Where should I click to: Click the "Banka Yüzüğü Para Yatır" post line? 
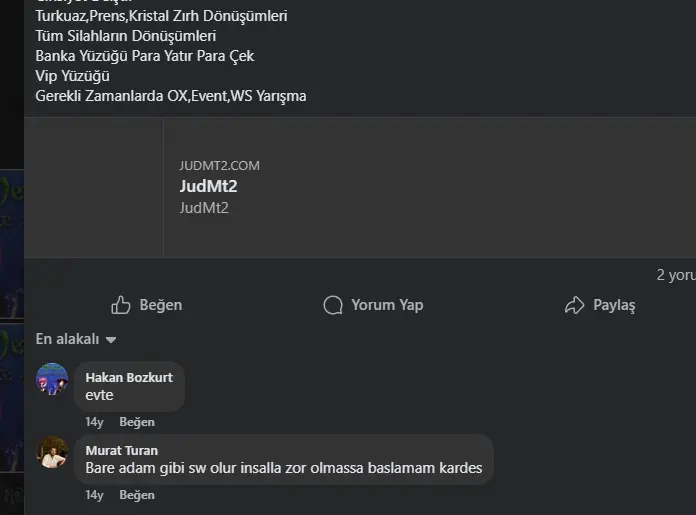click(x=145, y=56)
